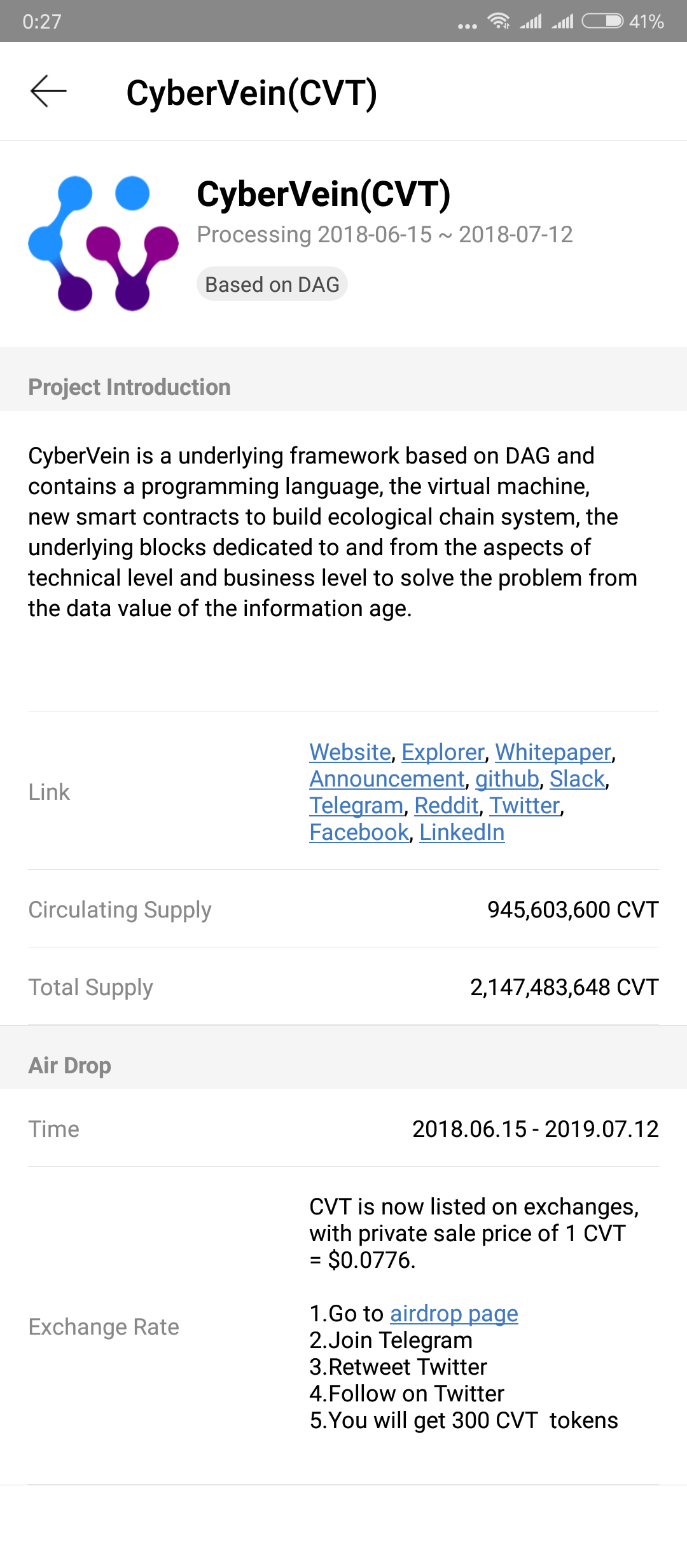Viewport: 687px width, 1568px height.
Task: Tap the CyberVein logo image
Action: tap(104, 243)
